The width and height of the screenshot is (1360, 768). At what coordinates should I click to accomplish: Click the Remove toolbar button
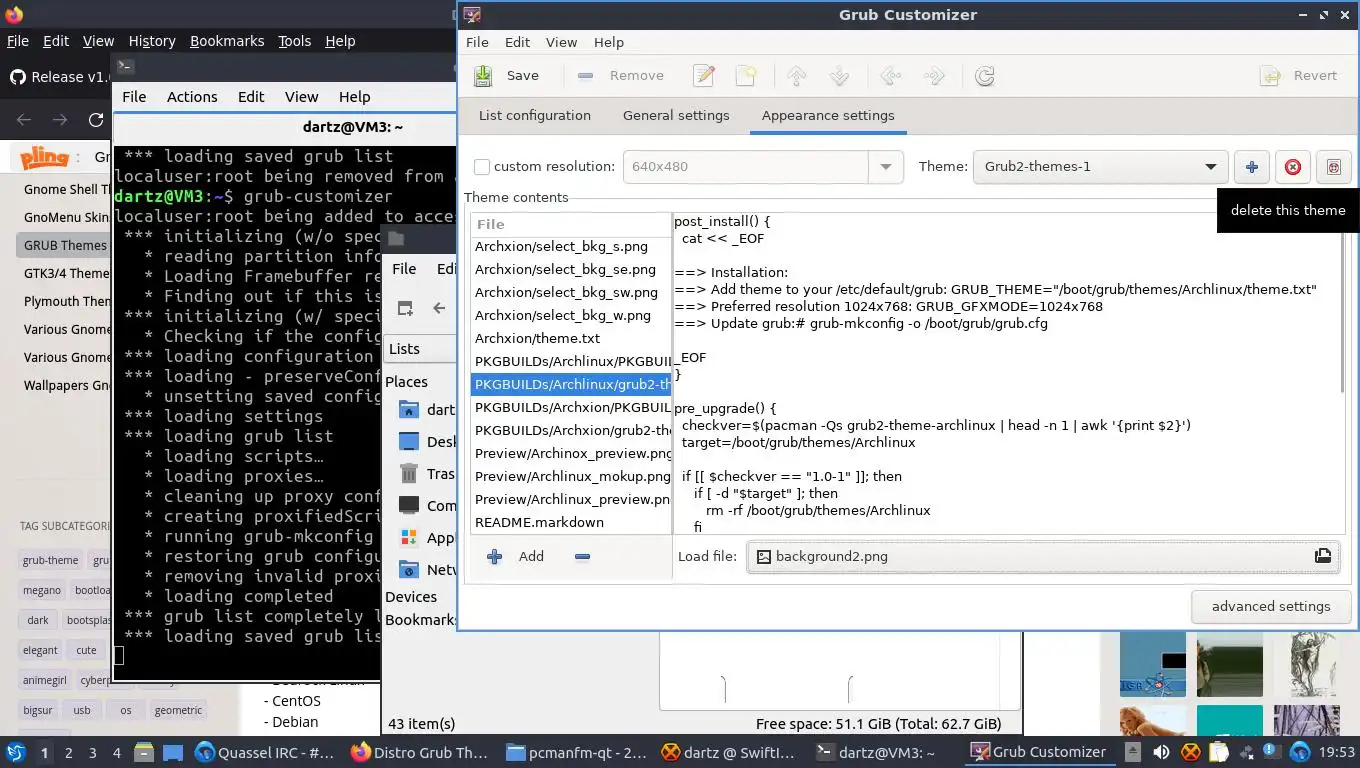[621, 76]
